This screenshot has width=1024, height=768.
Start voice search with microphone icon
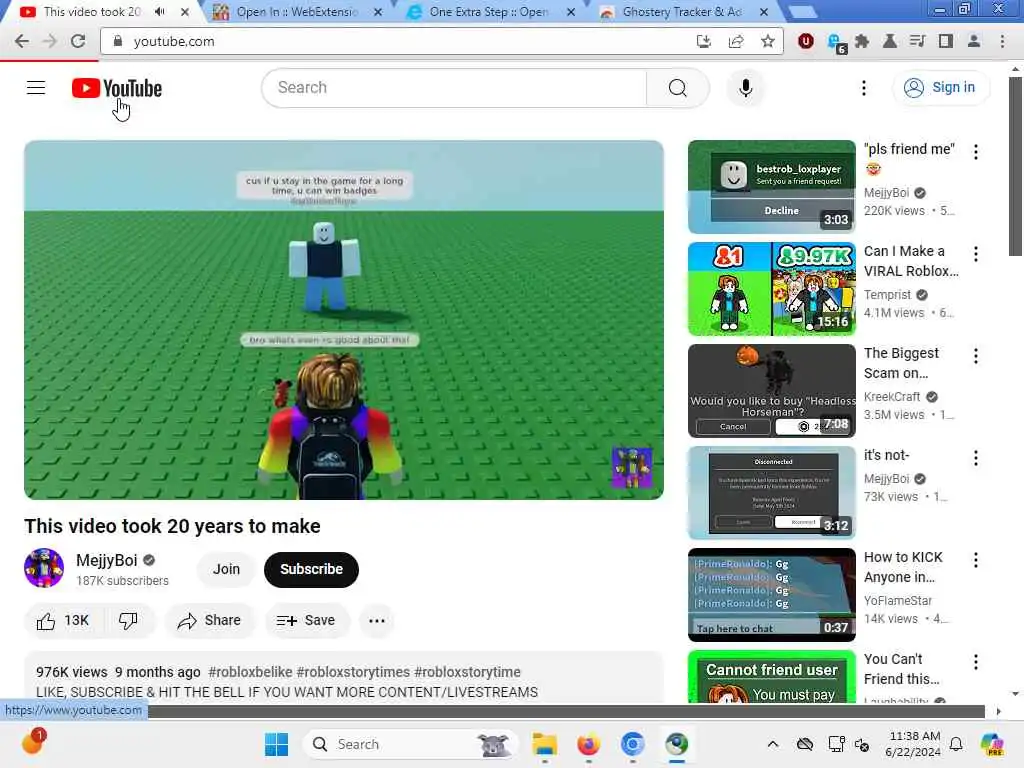click(x=745, y=88)
